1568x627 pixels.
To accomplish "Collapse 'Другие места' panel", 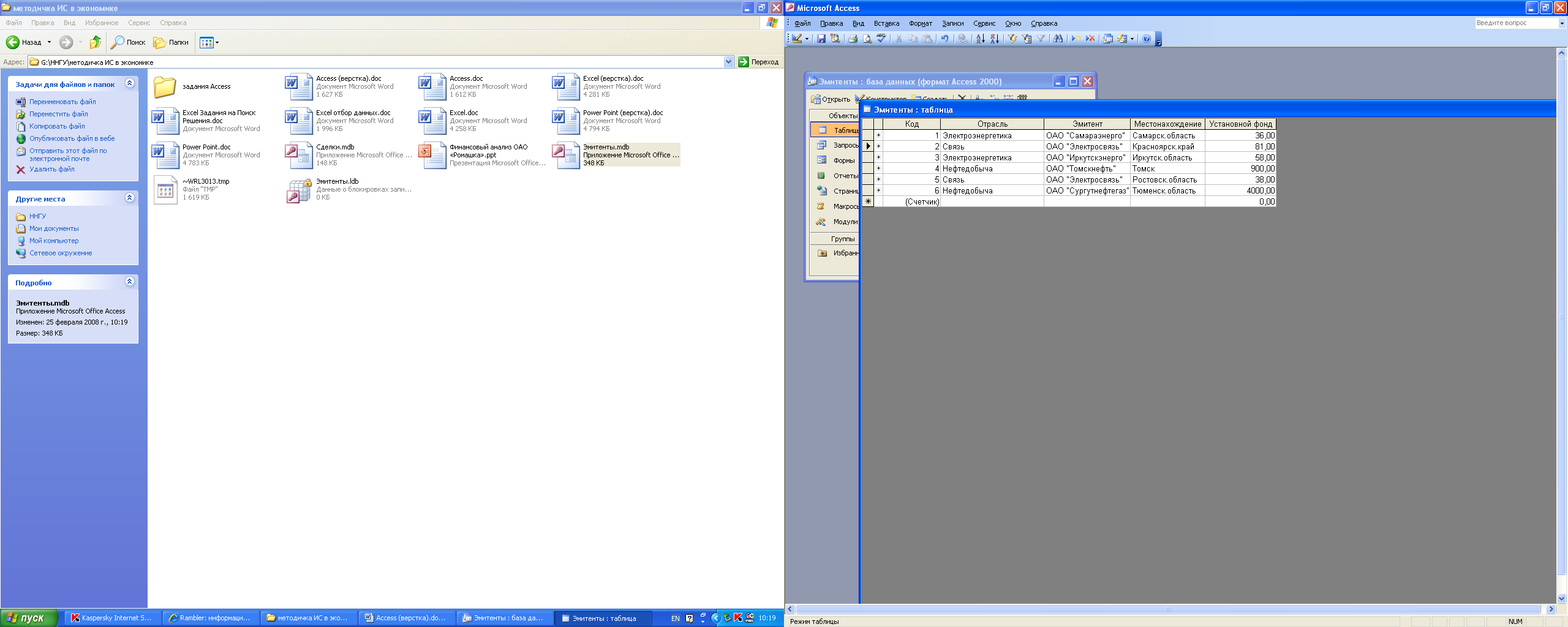I will point(129,198).
